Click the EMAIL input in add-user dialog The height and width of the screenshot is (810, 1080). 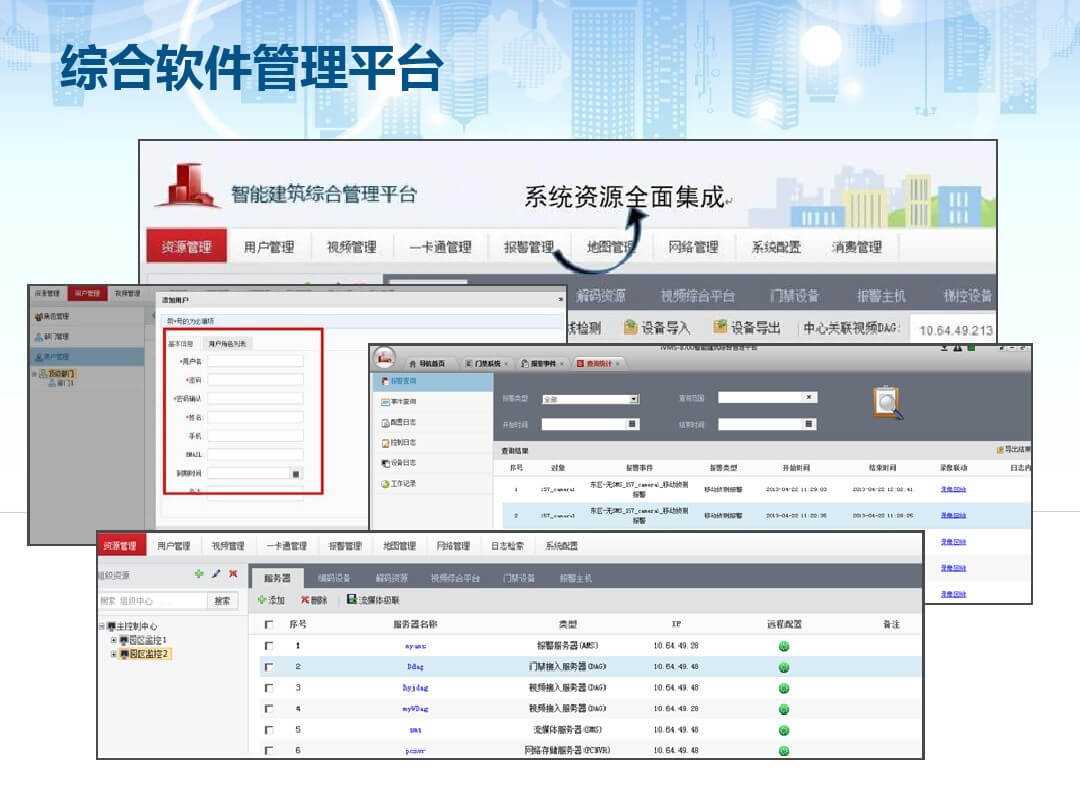[256, 454]
